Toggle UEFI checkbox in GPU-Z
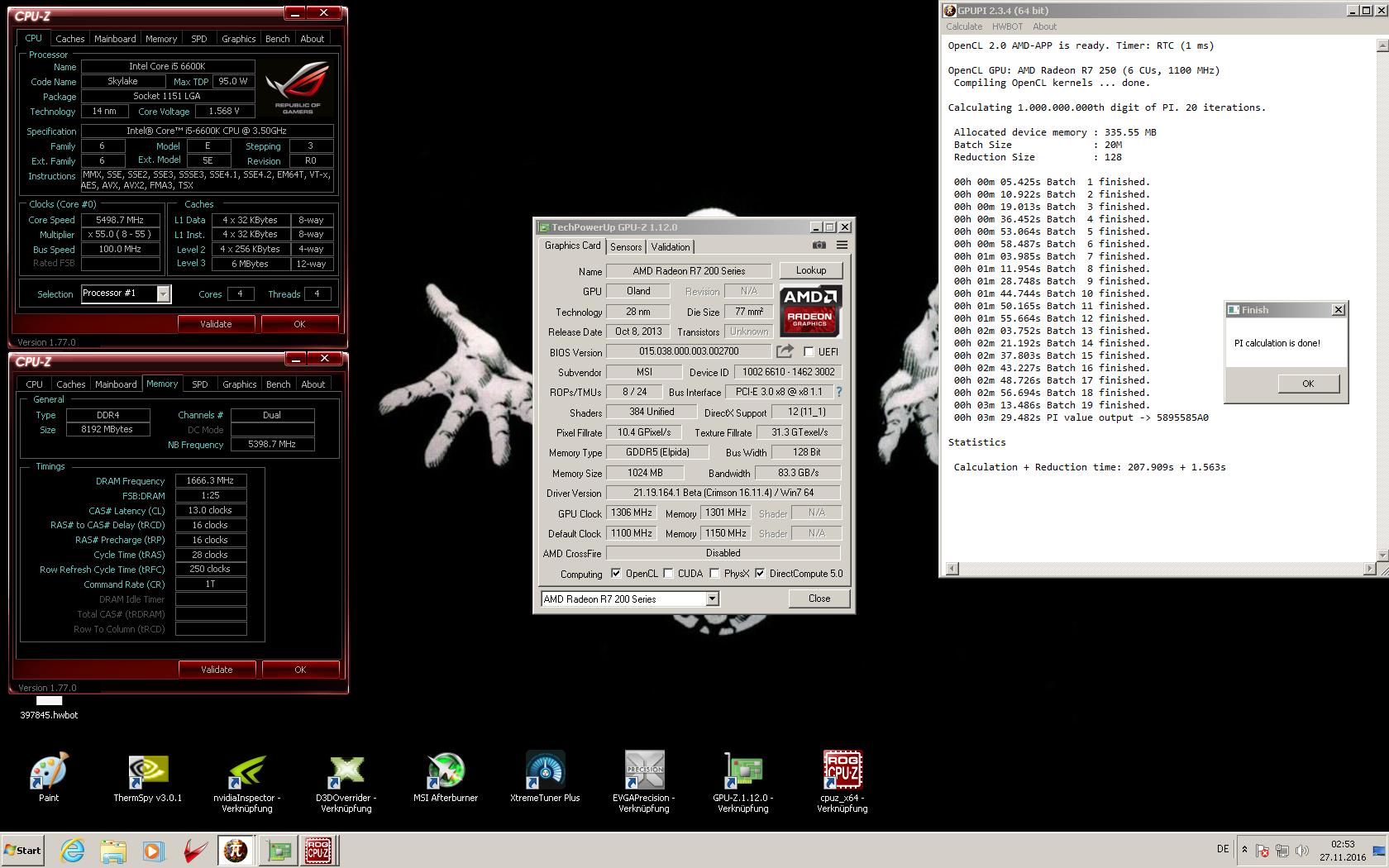Viewport: 1389px width, 868px height. click(809, 351)
